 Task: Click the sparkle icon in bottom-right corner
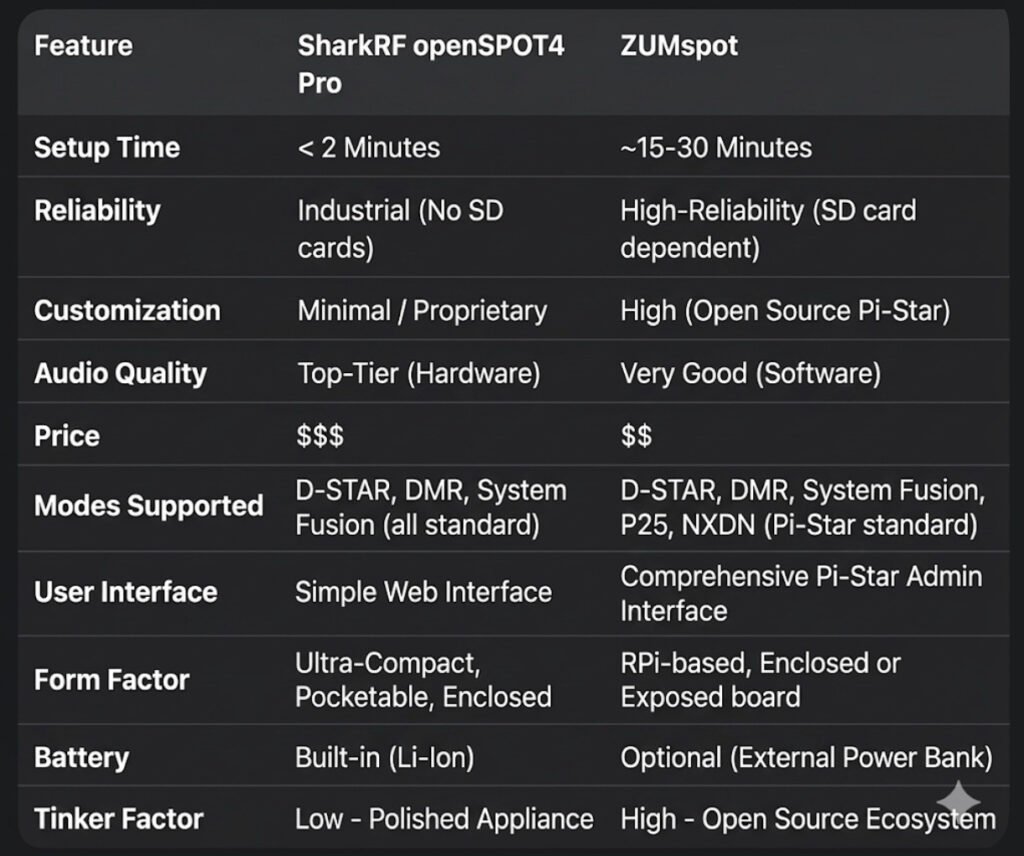pyautogui.click(x=957, y=802)
